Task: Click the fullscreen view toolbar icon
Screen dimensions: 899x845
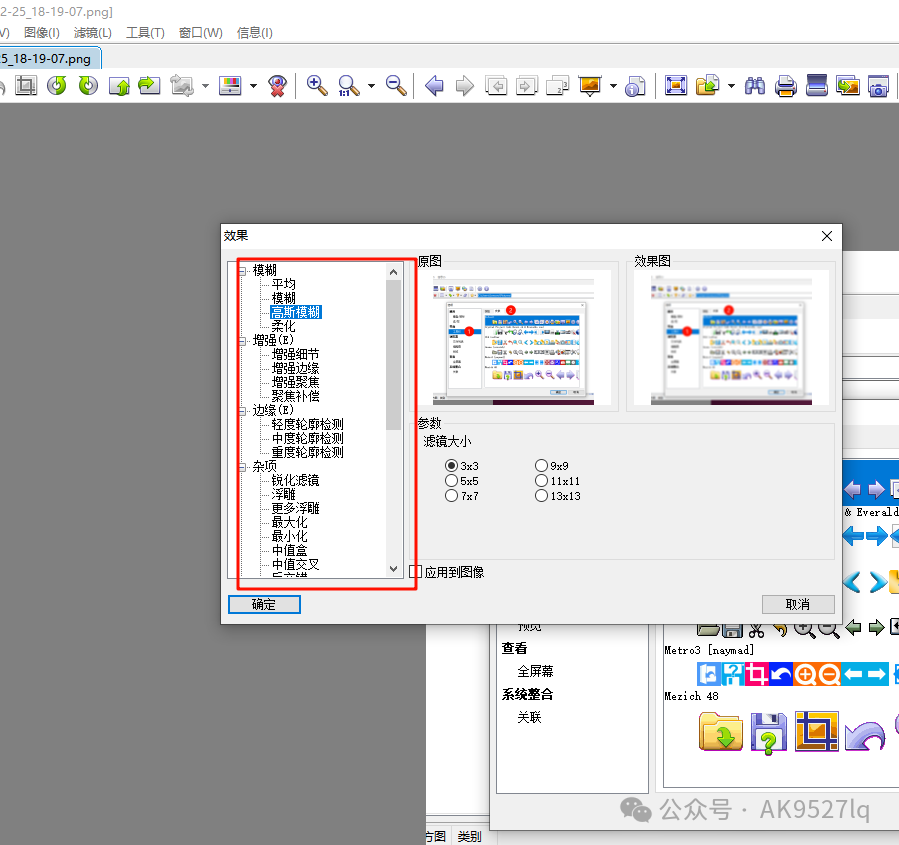Action: pyautogui.click(x=676, y=86)
